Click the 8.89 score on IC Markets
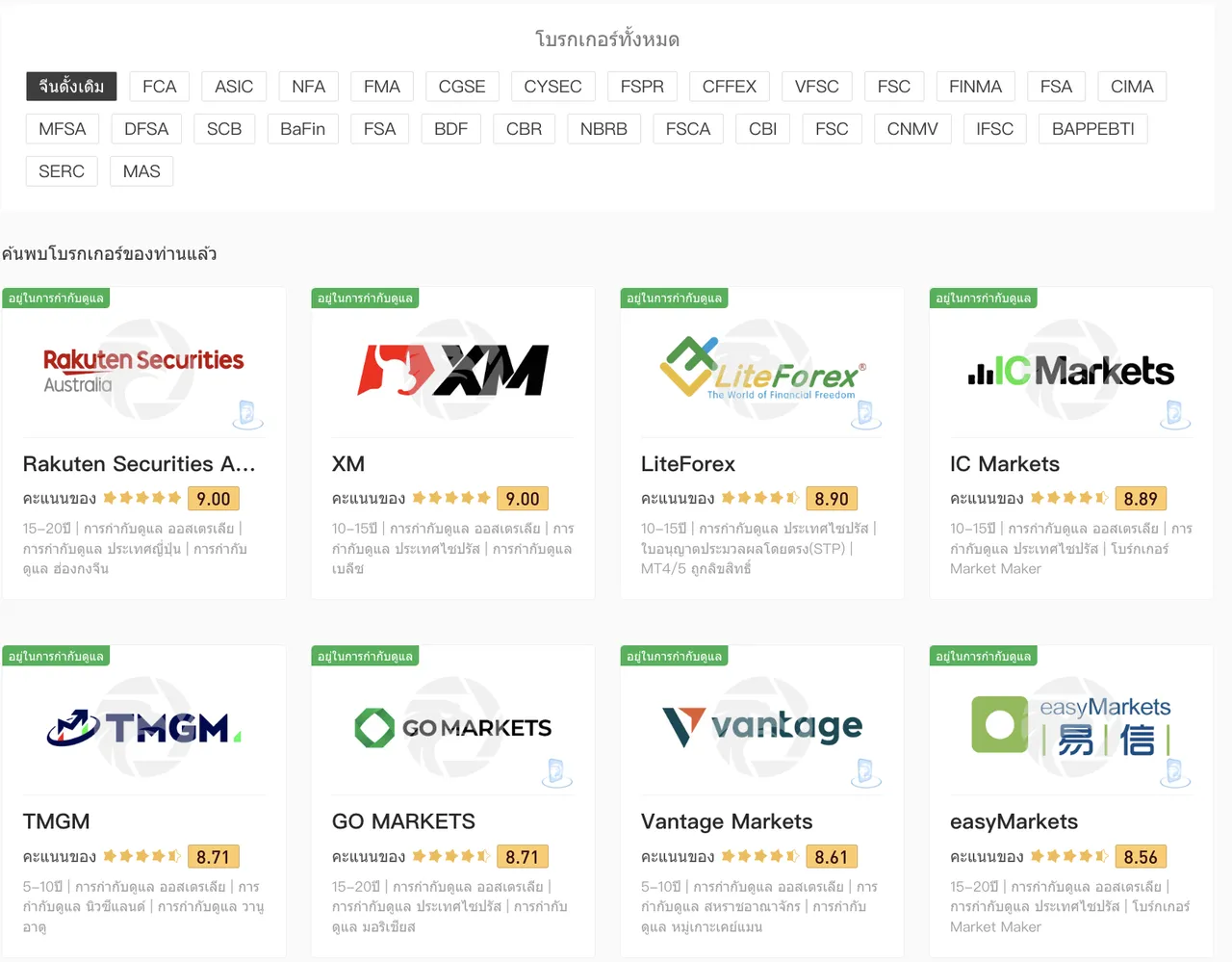The image size is (1232, 962). (1141, 499)
